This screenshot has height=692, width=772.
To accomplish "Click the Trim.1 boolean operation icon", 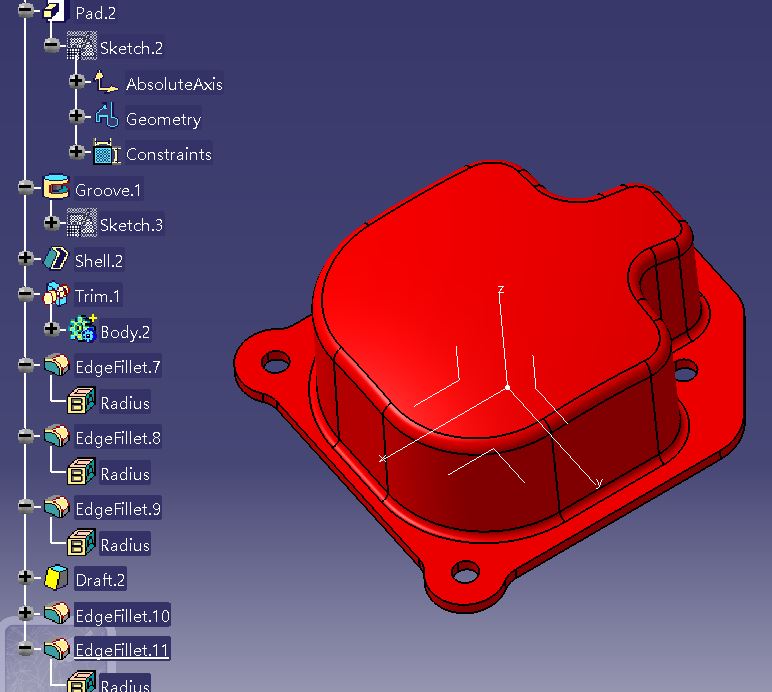I will [56, 294].
